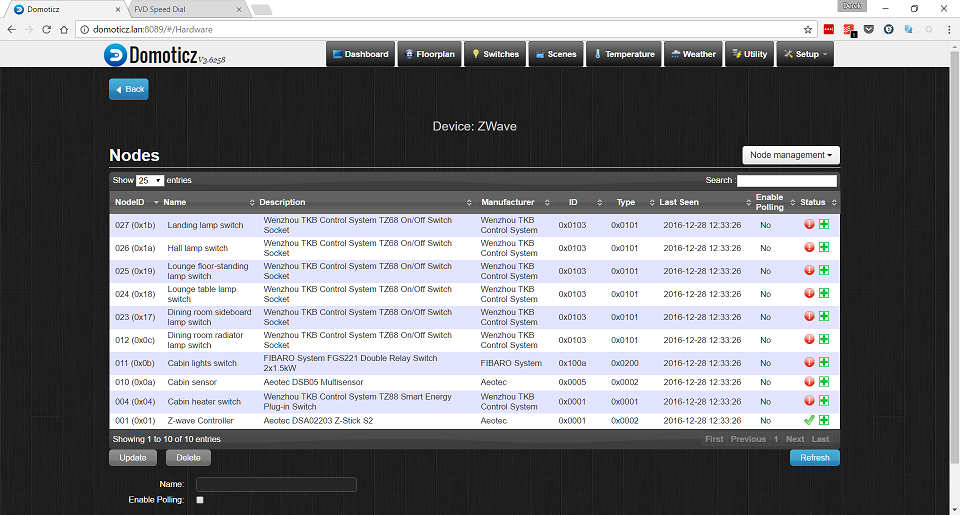Click green plus icon for Lounge table lamp switch
The image size is (960, 515).
tap(824, 293)
